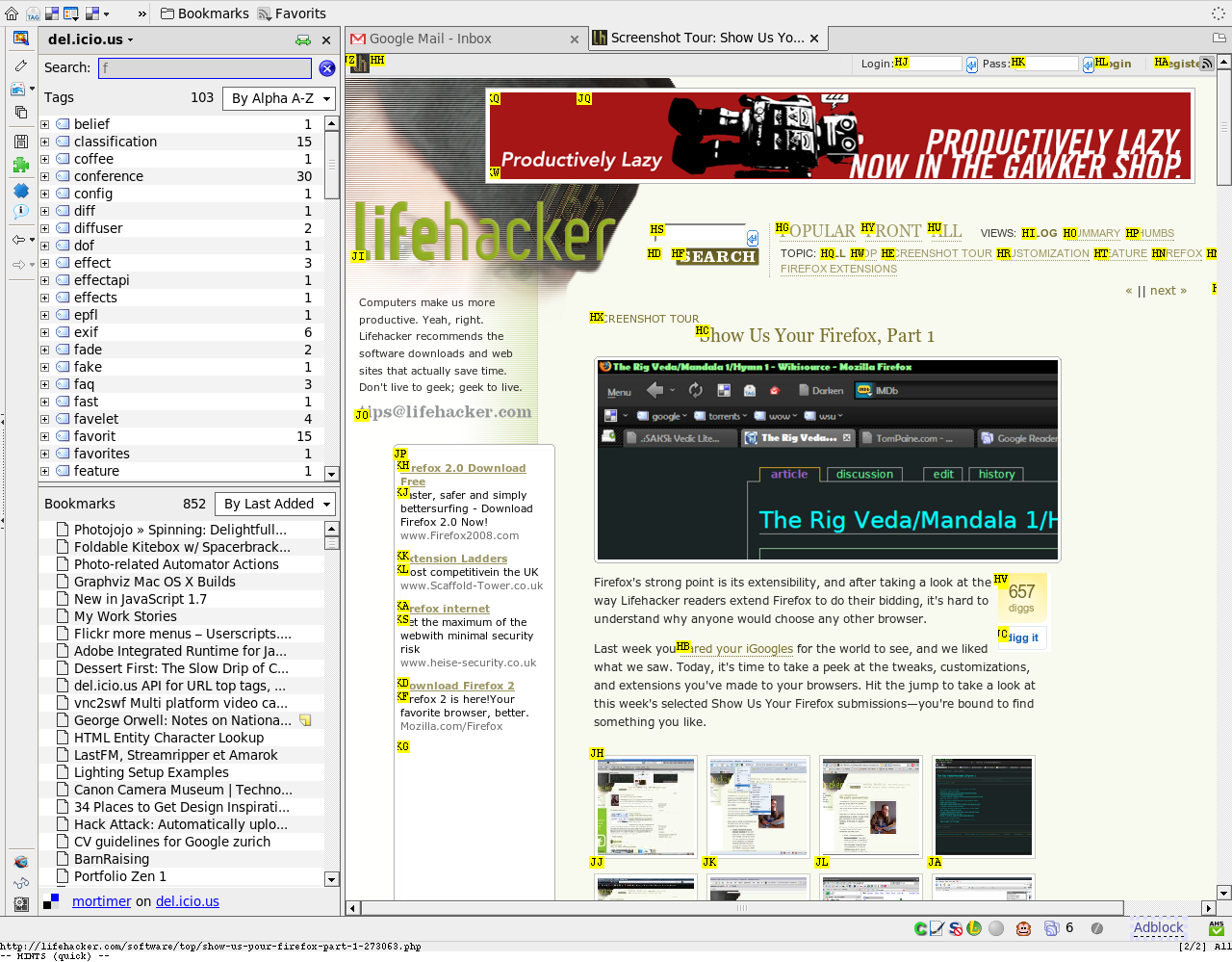Select the coffee tag row
The image size is (1232, 962).
182,159
